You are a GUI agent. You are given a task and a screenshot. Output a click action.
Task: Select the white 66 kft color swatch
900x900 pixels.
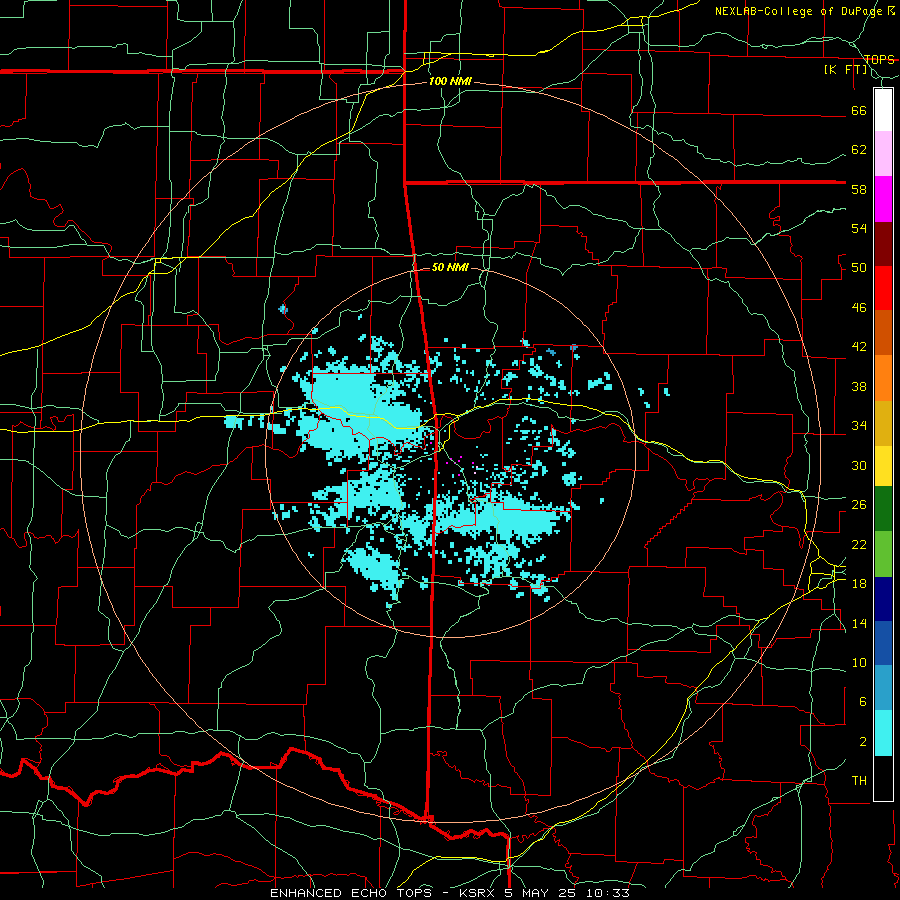click(x=883, y=110)
